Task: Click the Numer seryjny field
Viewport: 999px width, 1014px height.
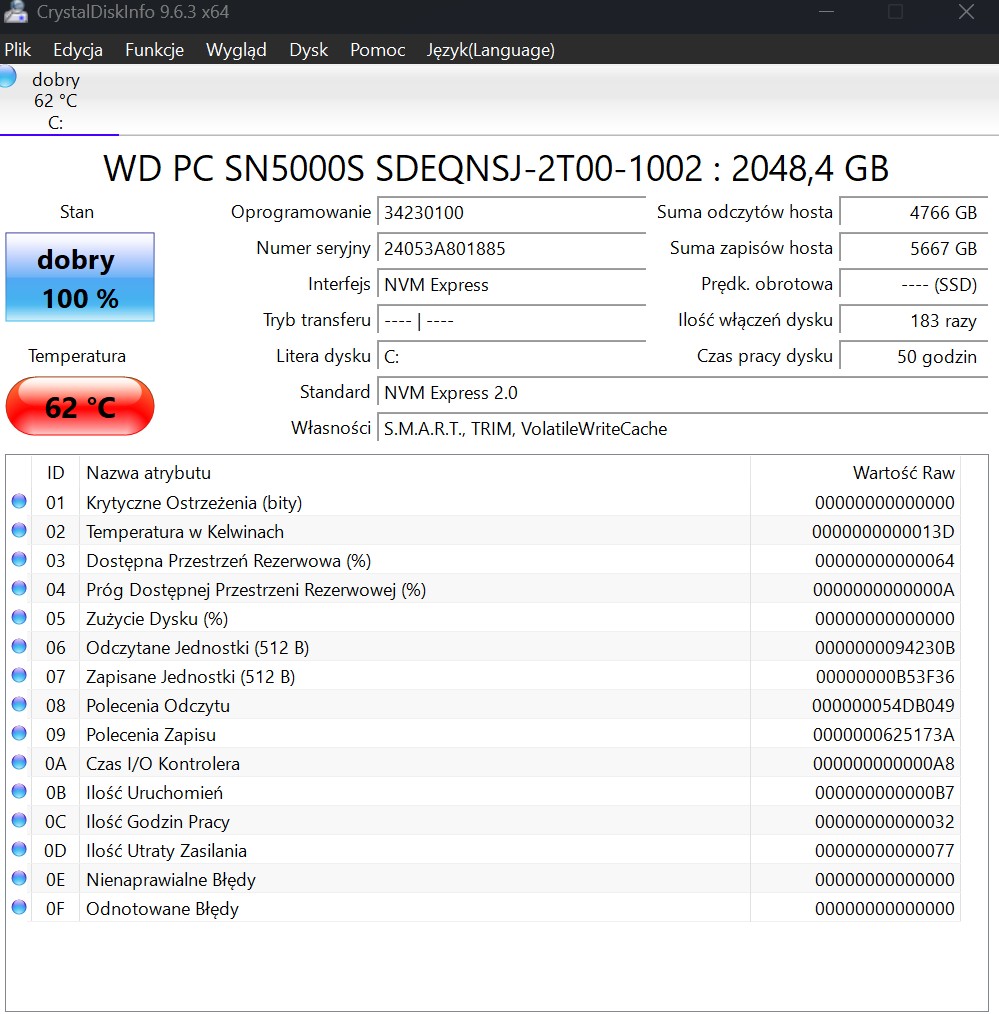Action: [x=511, y=249]
